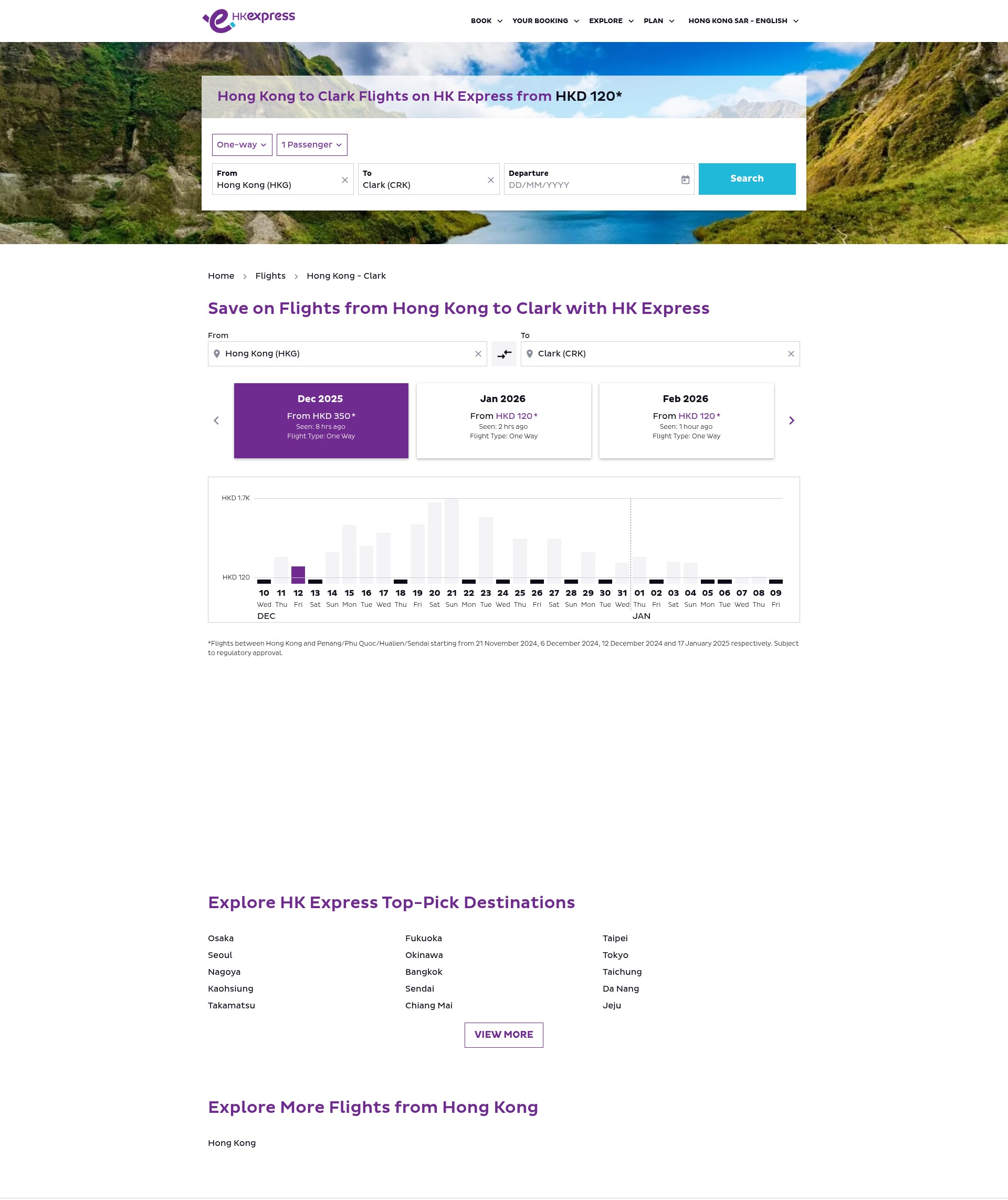Image resolution: width=1008 pixels, height=1200 pixels.
Task: Open the Jeju destination link
Action: tap(612, 1006)
